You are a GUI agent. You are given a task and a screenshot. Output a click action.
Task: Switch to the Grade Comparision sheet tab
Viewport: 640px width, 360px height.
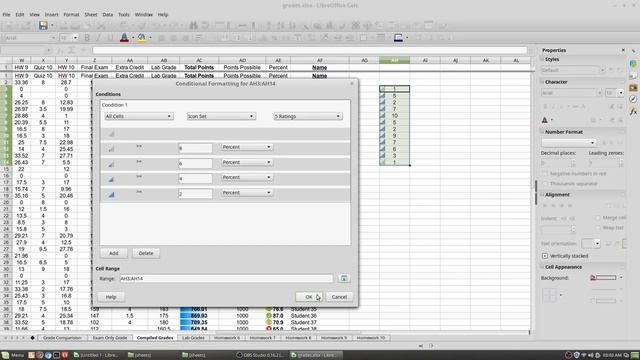click(x=62, y=338)
